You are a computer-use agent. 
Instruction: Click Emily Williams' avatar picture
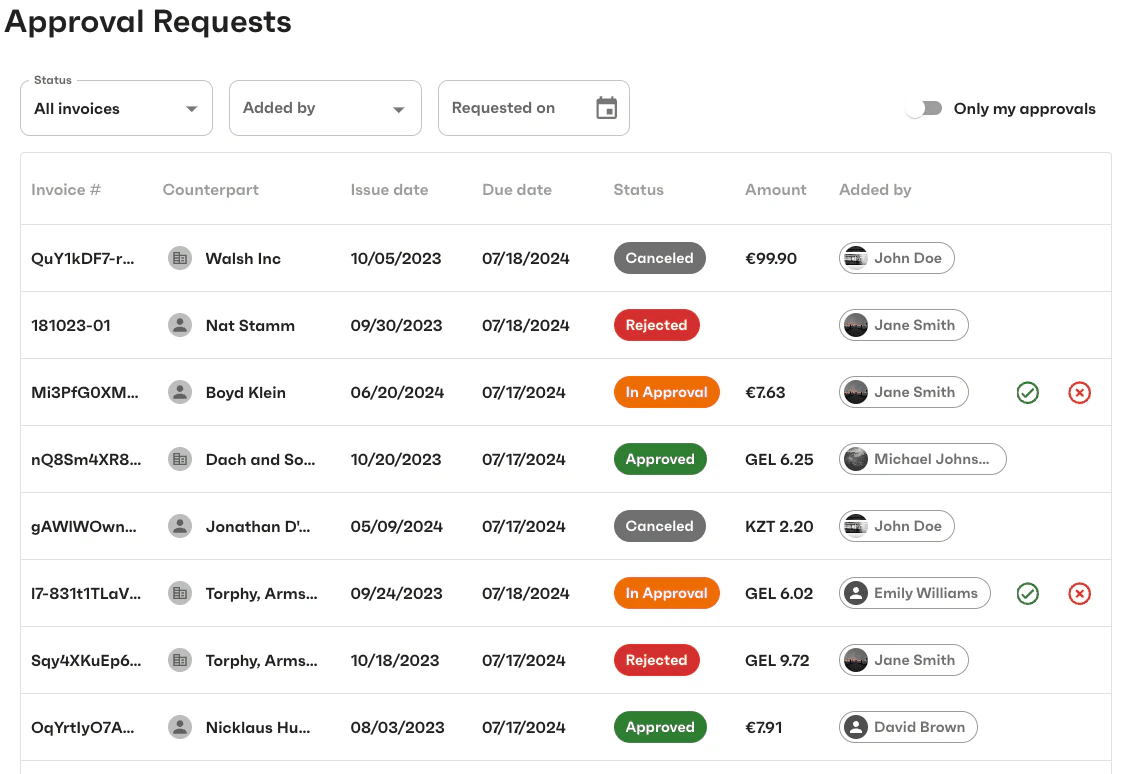coord(855,593)
